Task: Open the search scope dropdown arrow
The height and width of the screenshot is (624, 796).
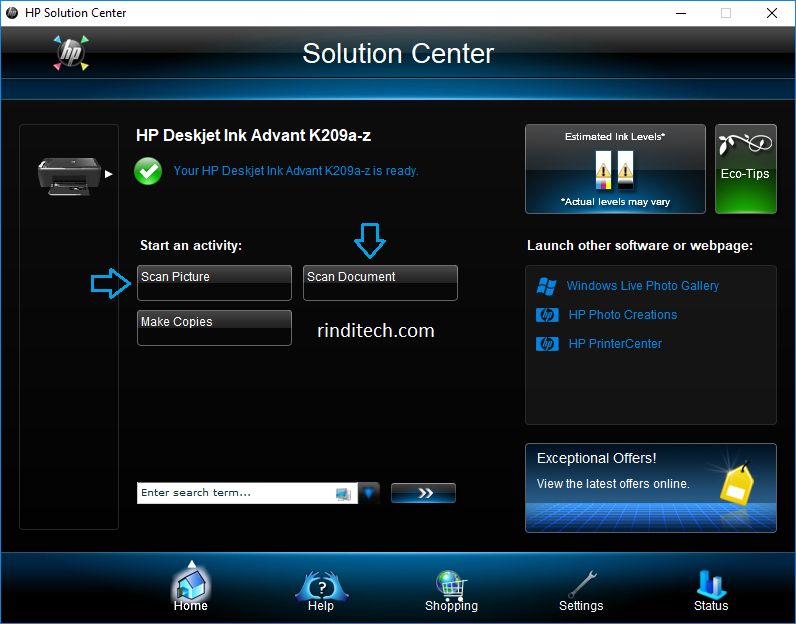Action: [369, 493]
